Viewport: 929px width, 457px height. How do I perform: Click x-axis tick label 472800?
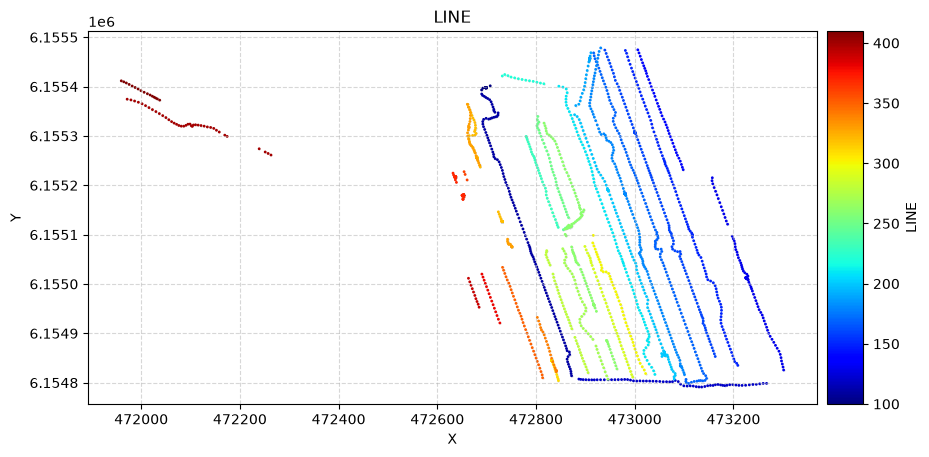coord(536,419)
